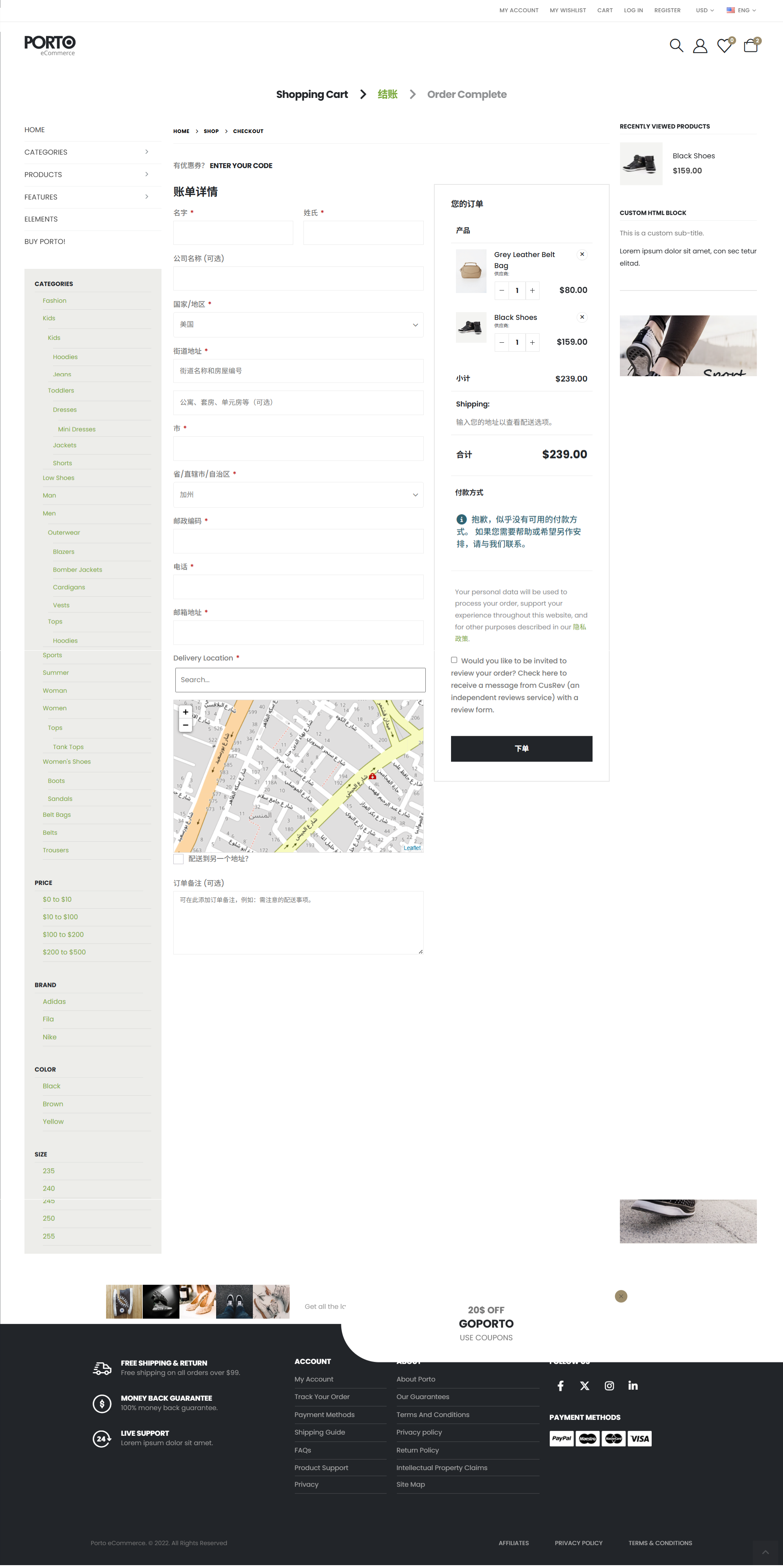Open the Instagram icon in footer
783x1568 pixels.
(x=609, y=1386)
